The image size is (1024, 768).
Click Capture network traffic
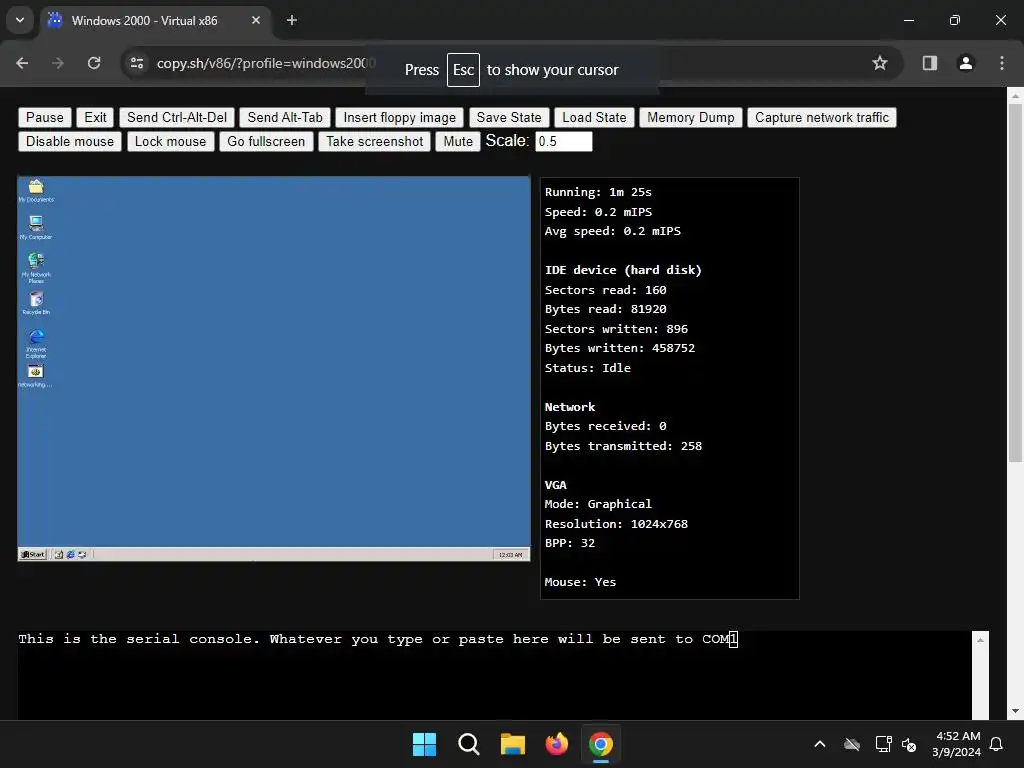tap(822, 118)
